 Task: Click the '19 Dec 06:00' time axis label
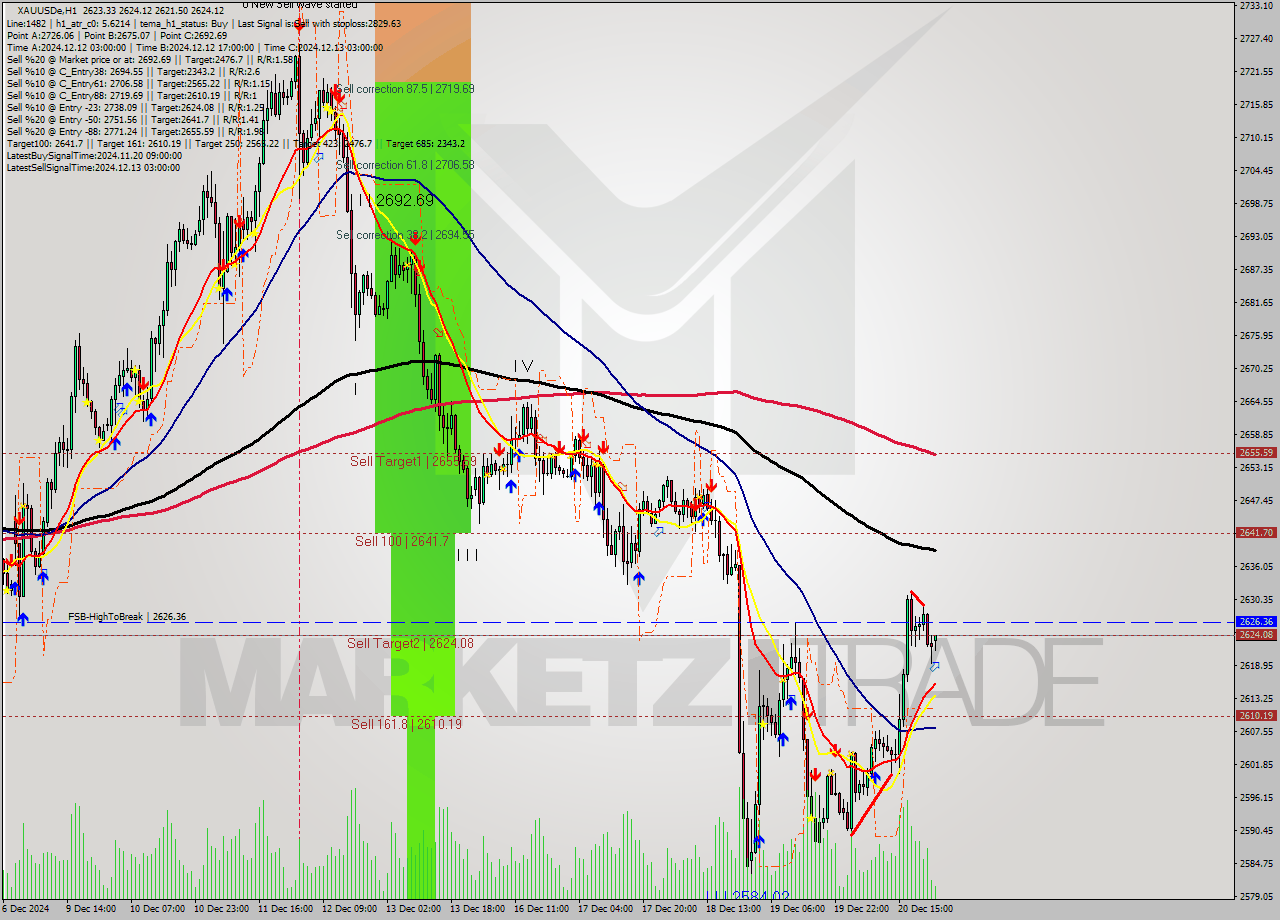797,909
